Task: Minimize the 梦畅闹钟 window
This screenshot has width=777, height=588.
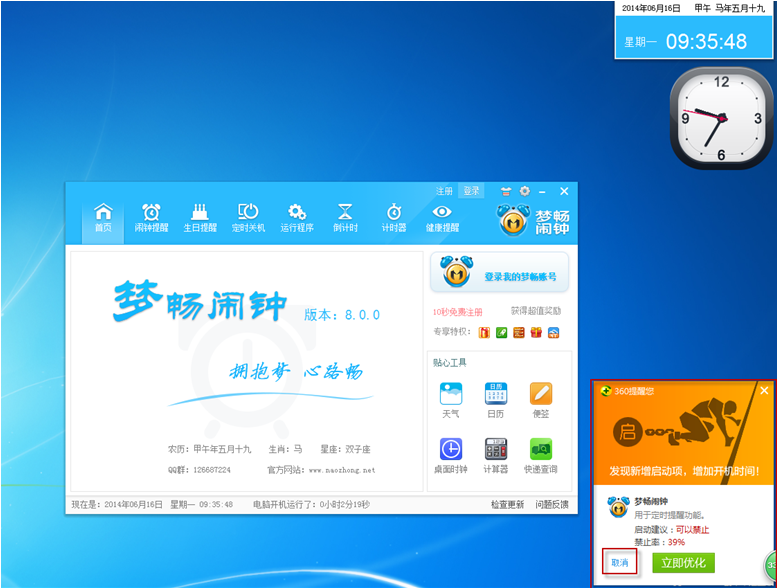Action: [542, 192]
